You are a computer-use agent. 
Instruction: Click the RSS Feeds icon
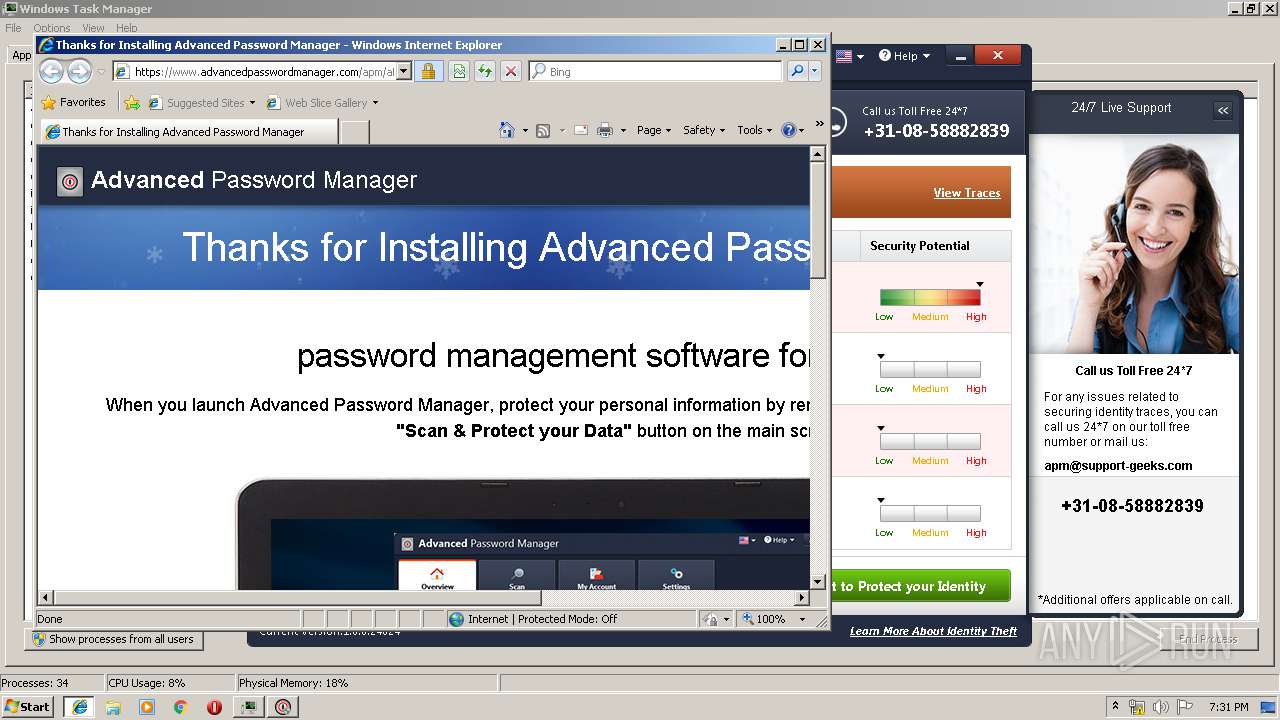pyautogui.click(x=543, y=130)
